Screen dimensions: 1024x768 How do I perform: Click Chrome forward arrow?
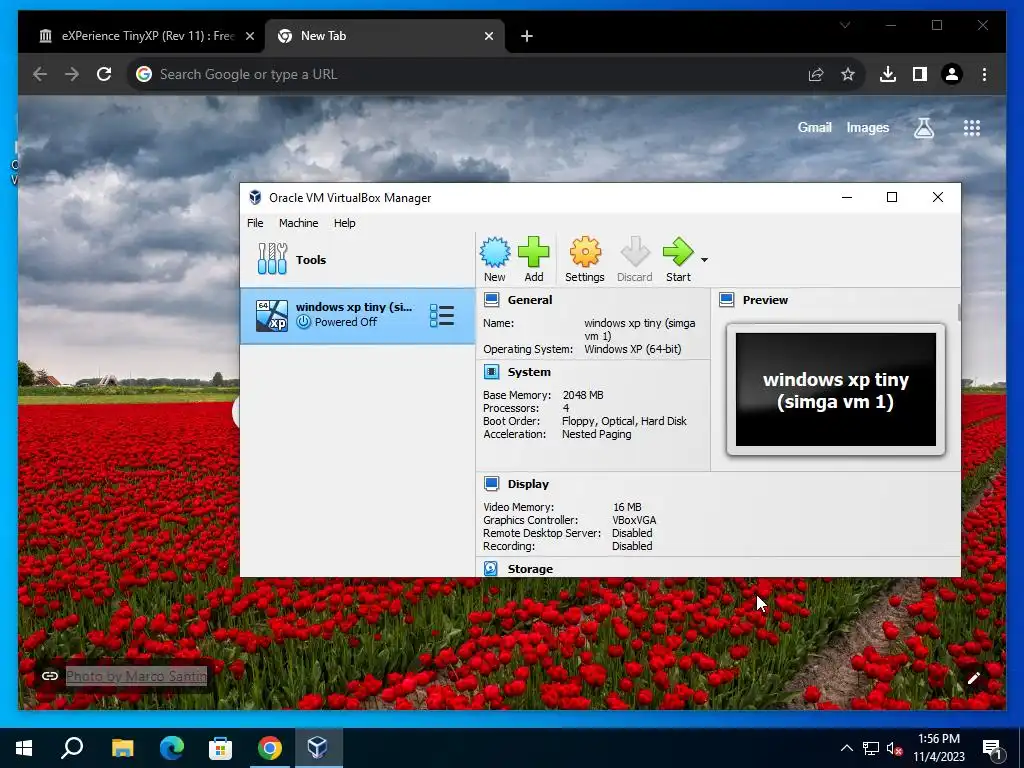point(72,74)
